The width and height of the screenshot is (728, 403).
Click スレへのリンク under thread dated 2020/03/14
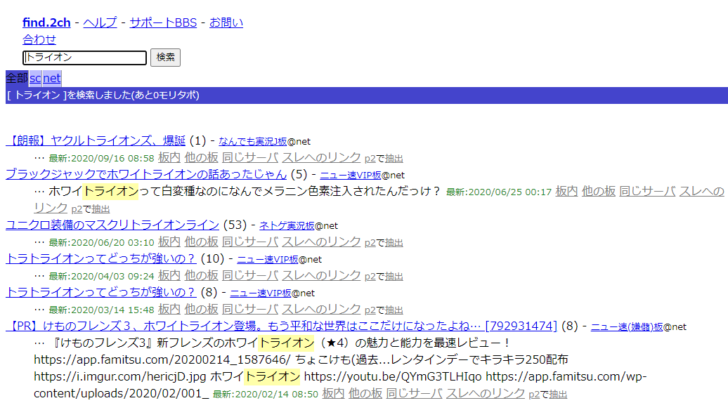pos(321,309)
